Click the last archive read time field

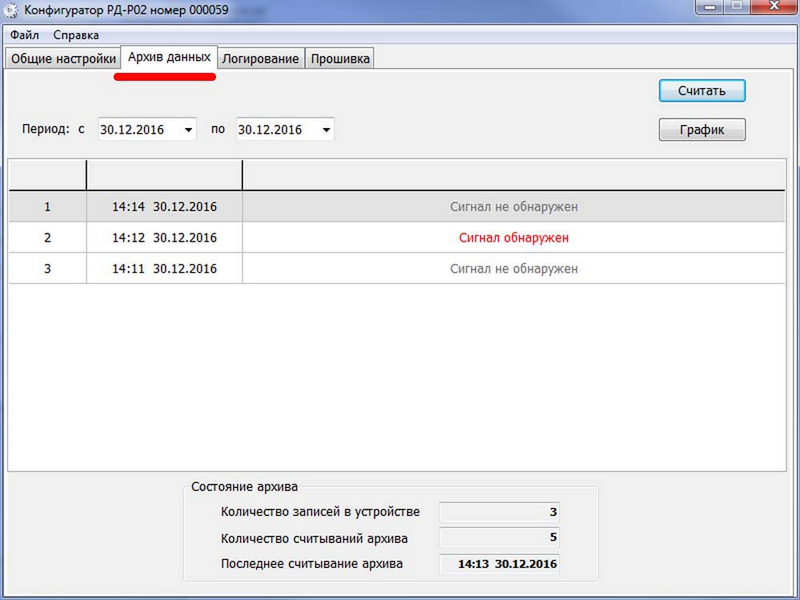pos(499,564)
